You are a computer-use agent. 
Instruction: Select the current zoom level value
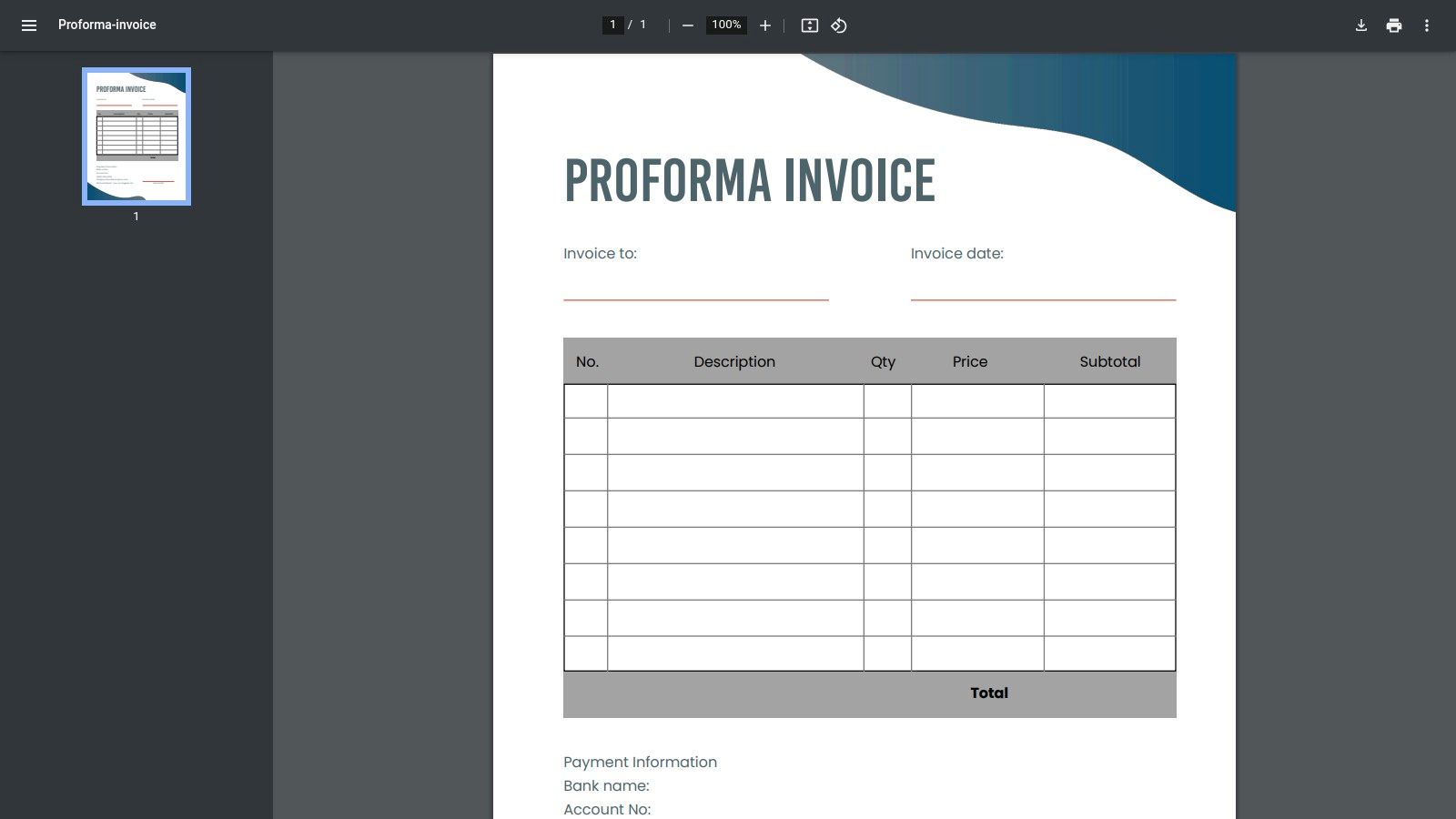pos(725,25)
